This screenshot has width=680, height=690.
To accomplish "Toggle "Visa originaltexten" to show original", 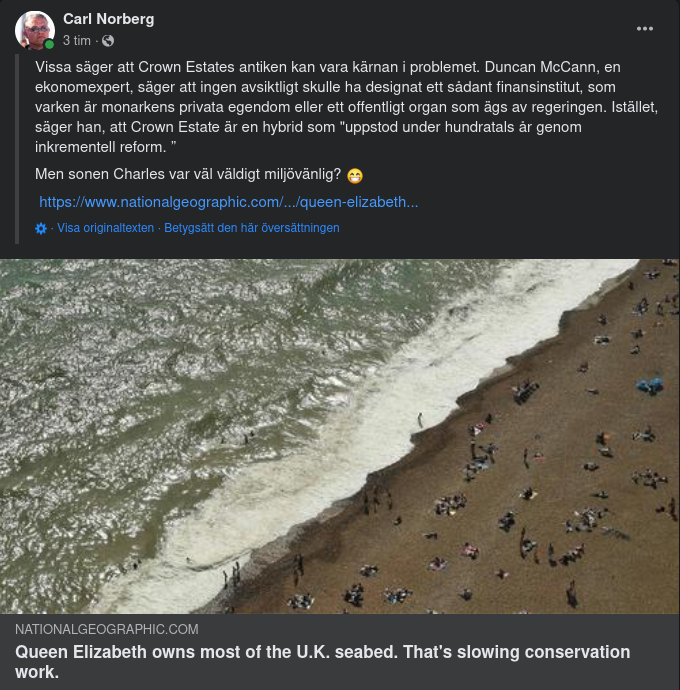I will 106,228.
